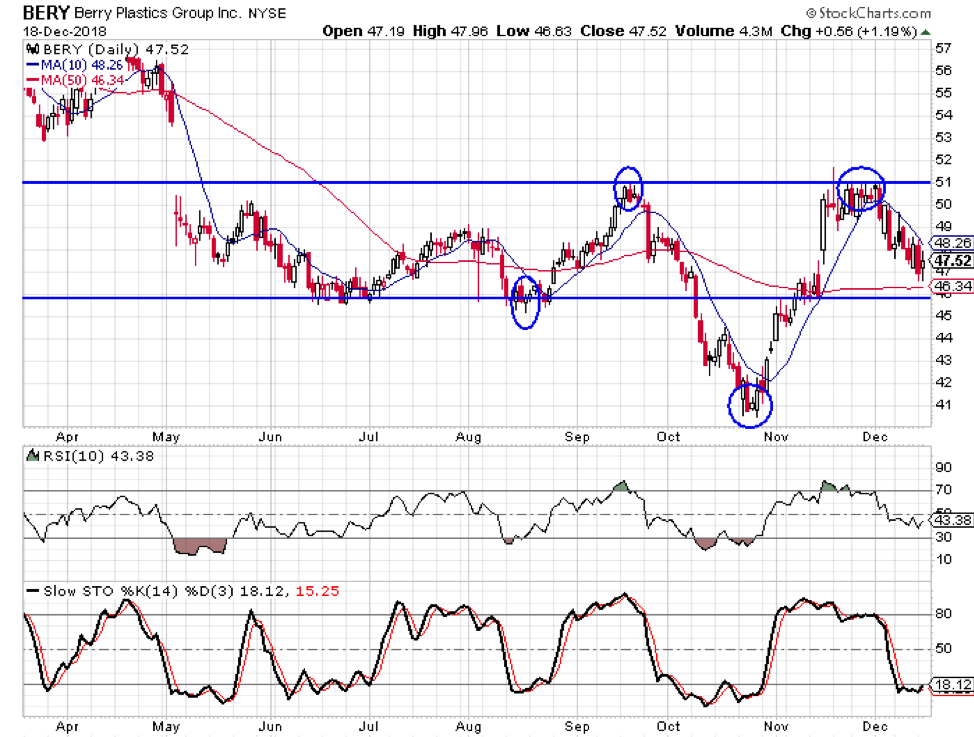The image size is (974, 737).
Task: Click the 44 label on the price axis
Action: click(x=943, y=337)
